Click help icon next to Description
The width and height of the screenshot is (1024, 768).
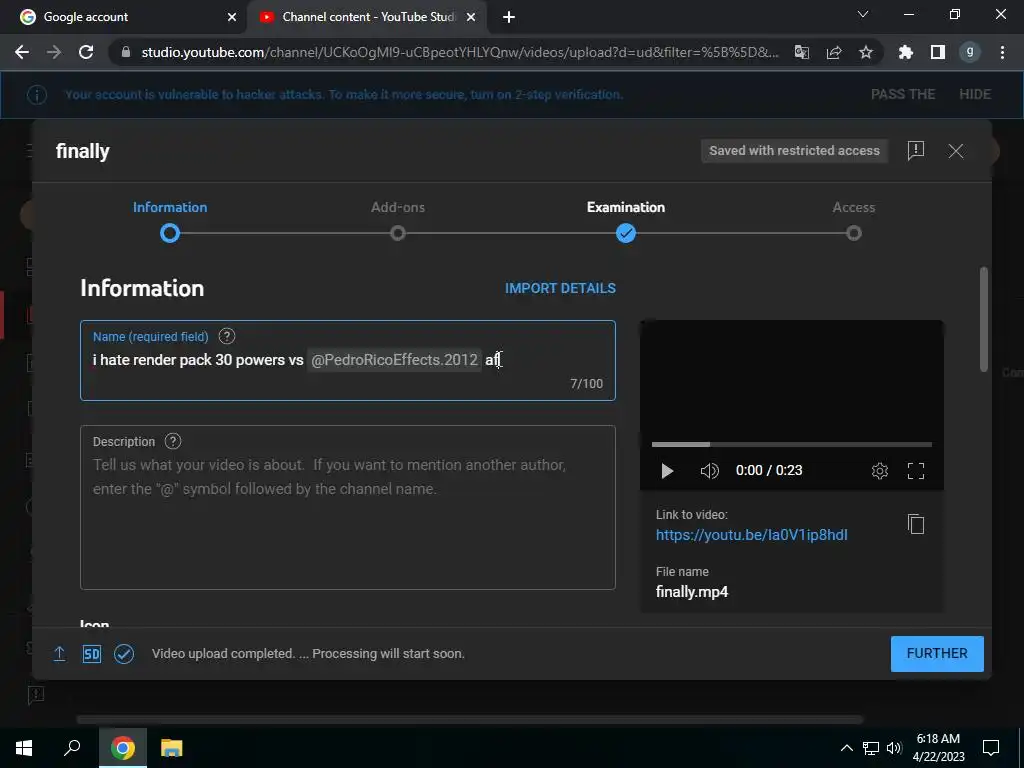tap(173, 441)
